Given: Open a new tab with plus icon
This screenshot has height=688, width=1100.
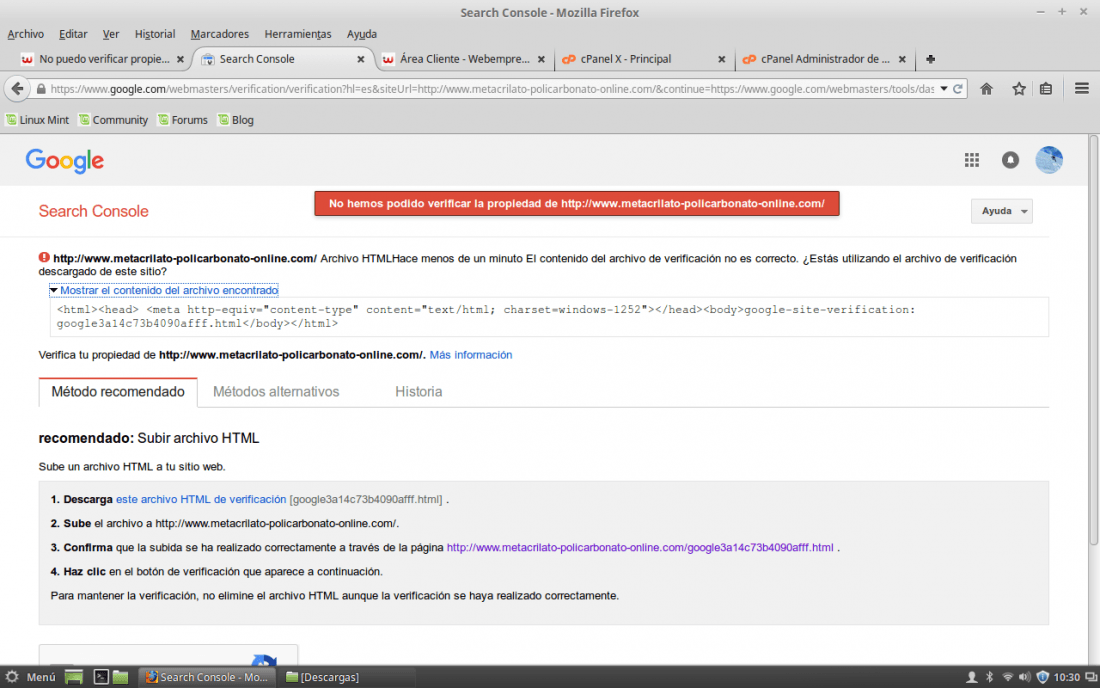Looking at the screenshot, I should coord(930,59).
